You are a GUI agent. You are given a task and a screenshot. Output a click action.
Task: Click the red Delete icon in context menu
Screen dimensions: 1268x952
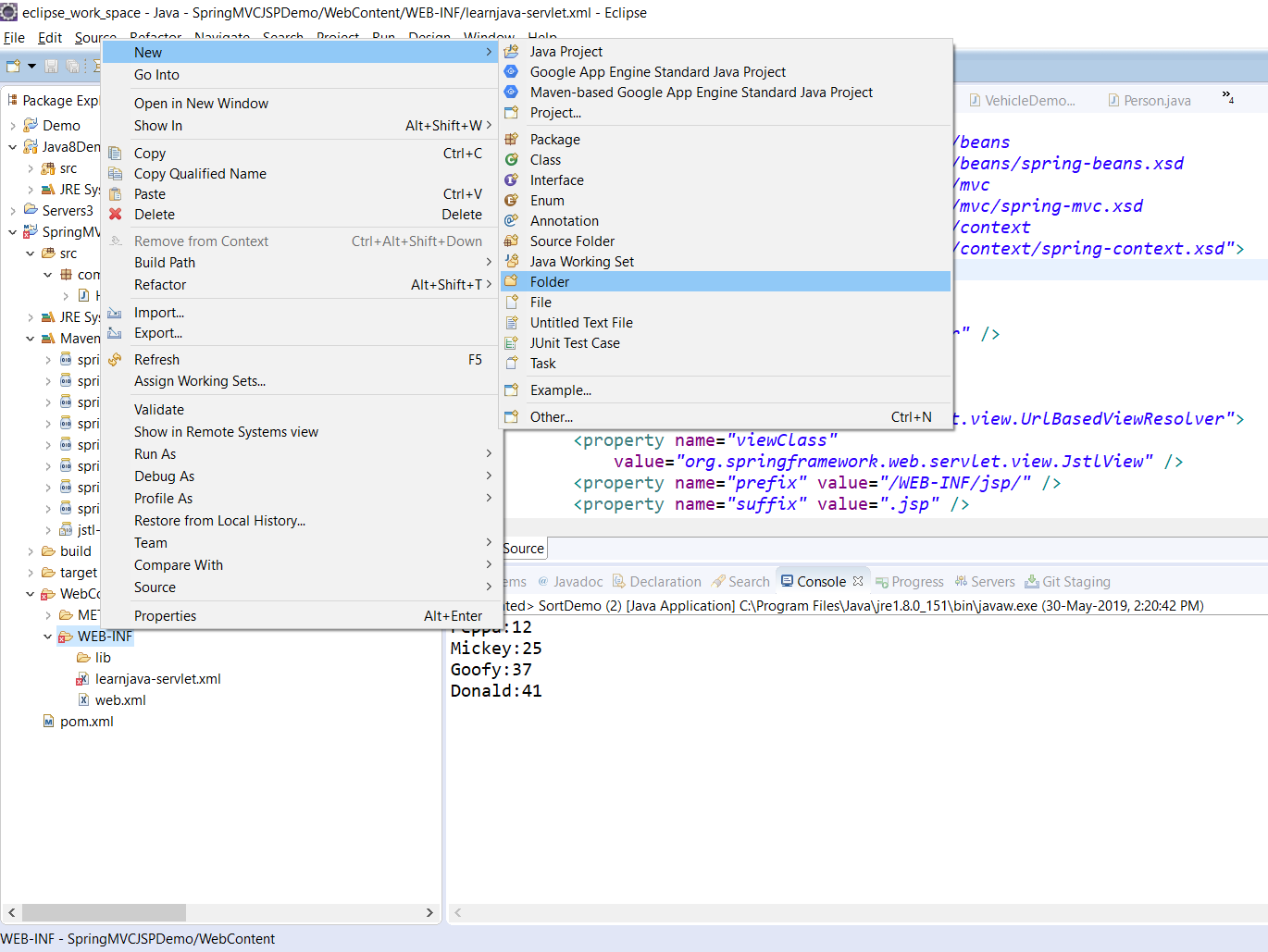pos(116,215)
